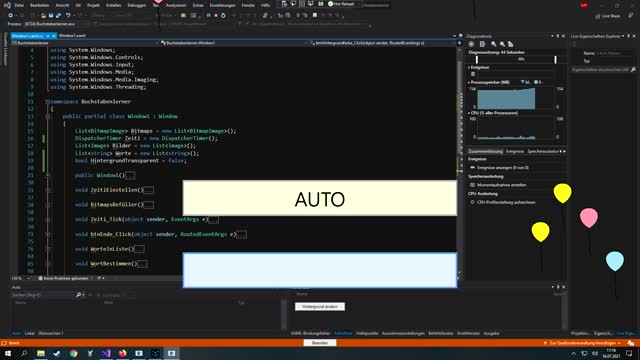This screenshot has width=640, height=360.
Task: Click Ereignisse anzeigen link
Action: tap(502, 168)
